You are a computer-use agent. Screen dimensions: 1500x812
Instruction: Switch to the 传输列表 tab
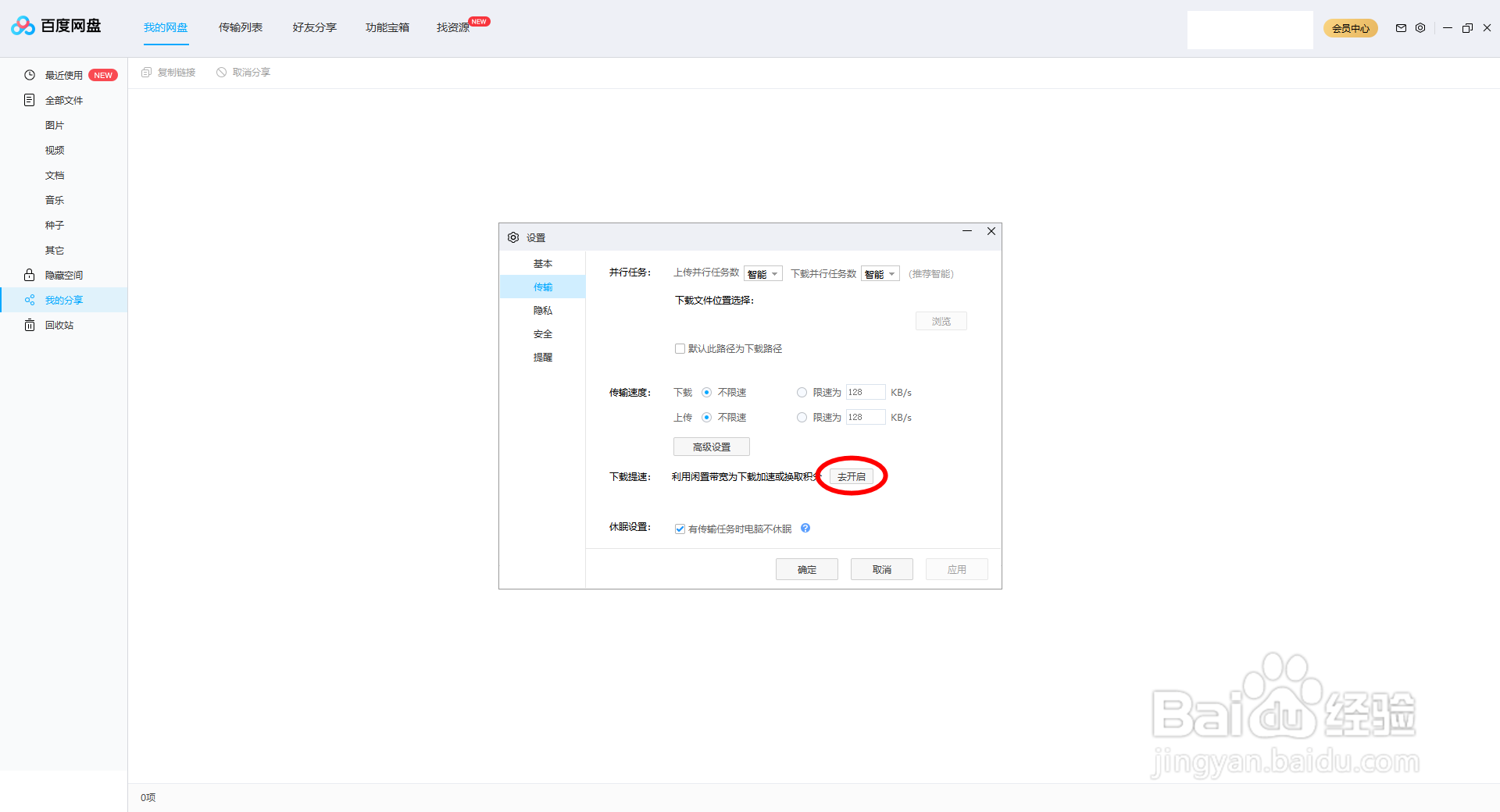[240, 27]
